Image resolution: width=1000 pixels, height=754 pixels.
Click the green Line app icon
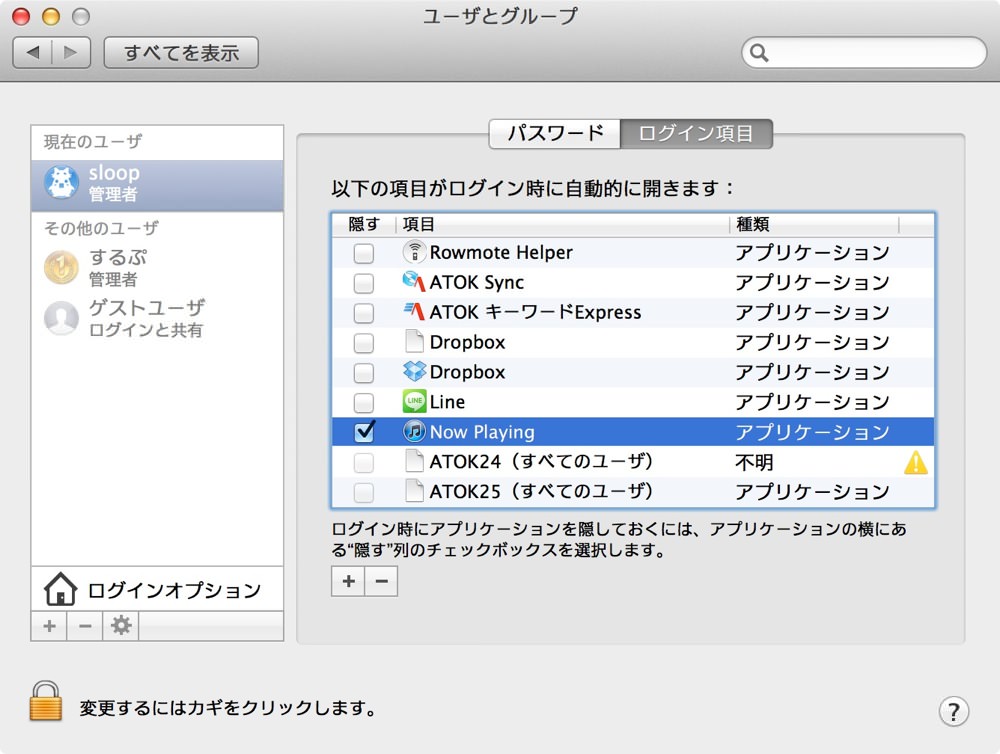415,401
